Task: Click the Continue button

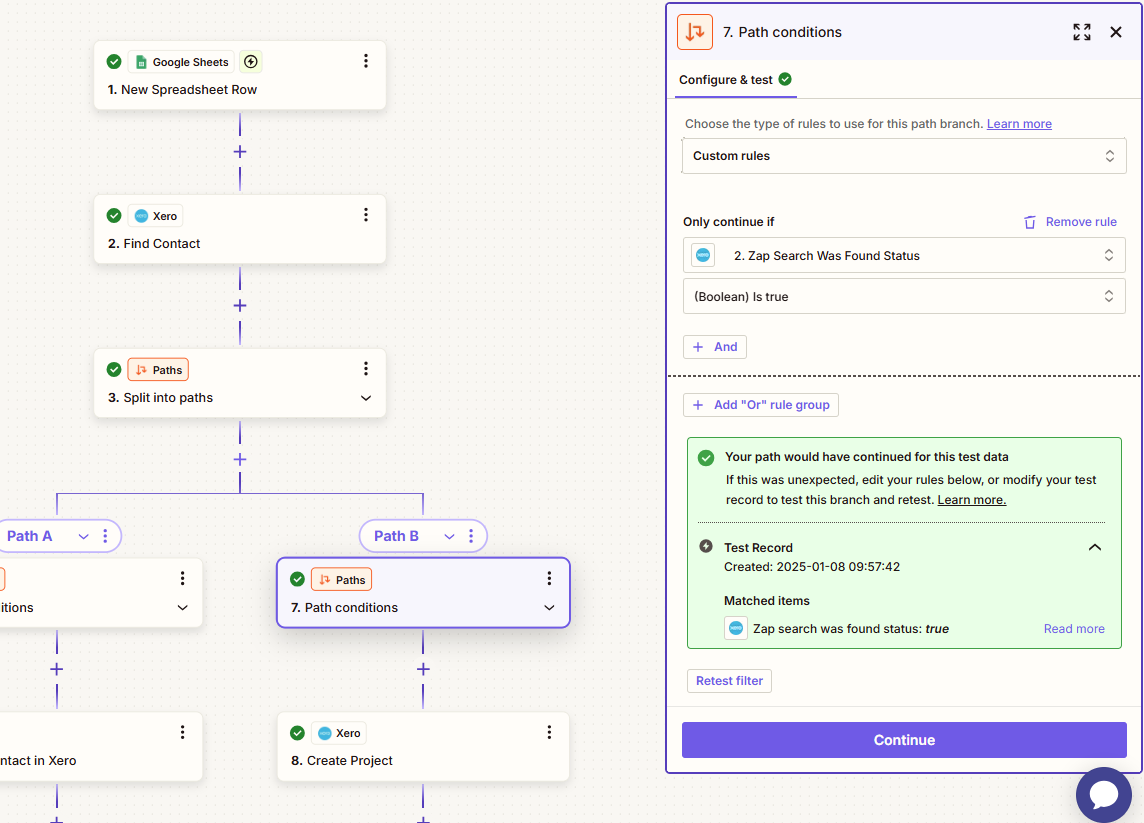Action: coord(904,740)
